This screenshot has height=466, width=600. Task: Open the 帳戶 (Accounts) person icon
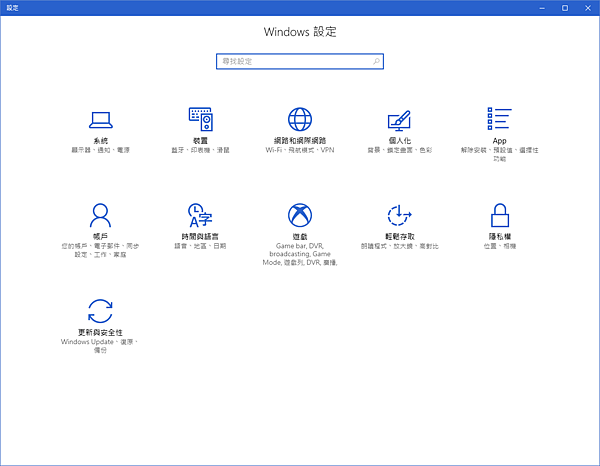(100, 215)
